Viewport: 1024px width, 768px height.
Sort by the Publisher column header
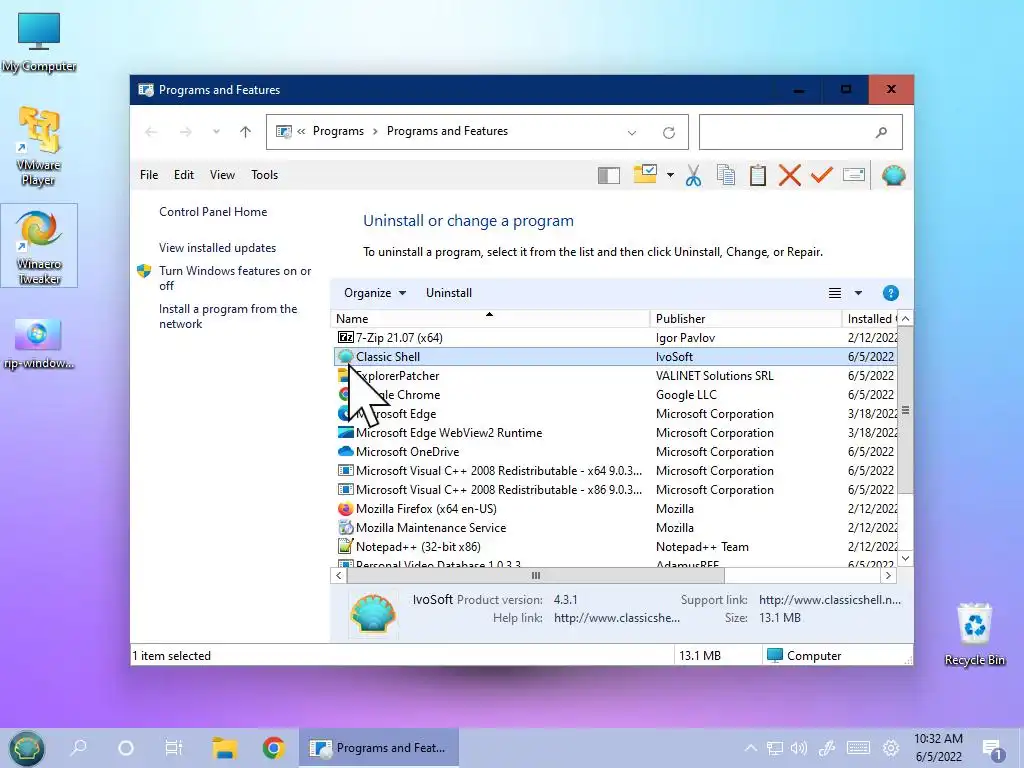point(746,319)
